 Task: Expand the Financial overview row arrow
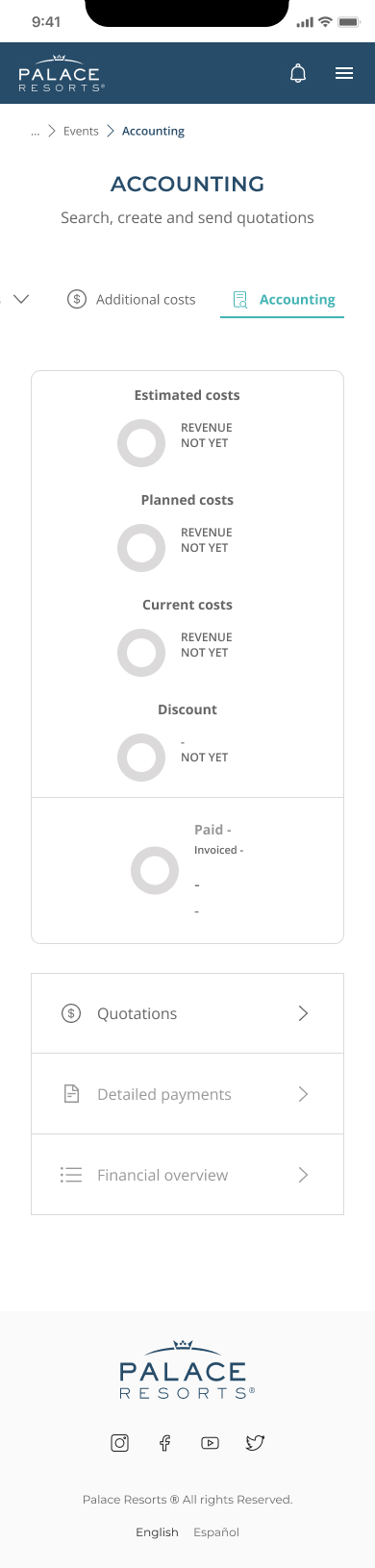(303, 1175)
